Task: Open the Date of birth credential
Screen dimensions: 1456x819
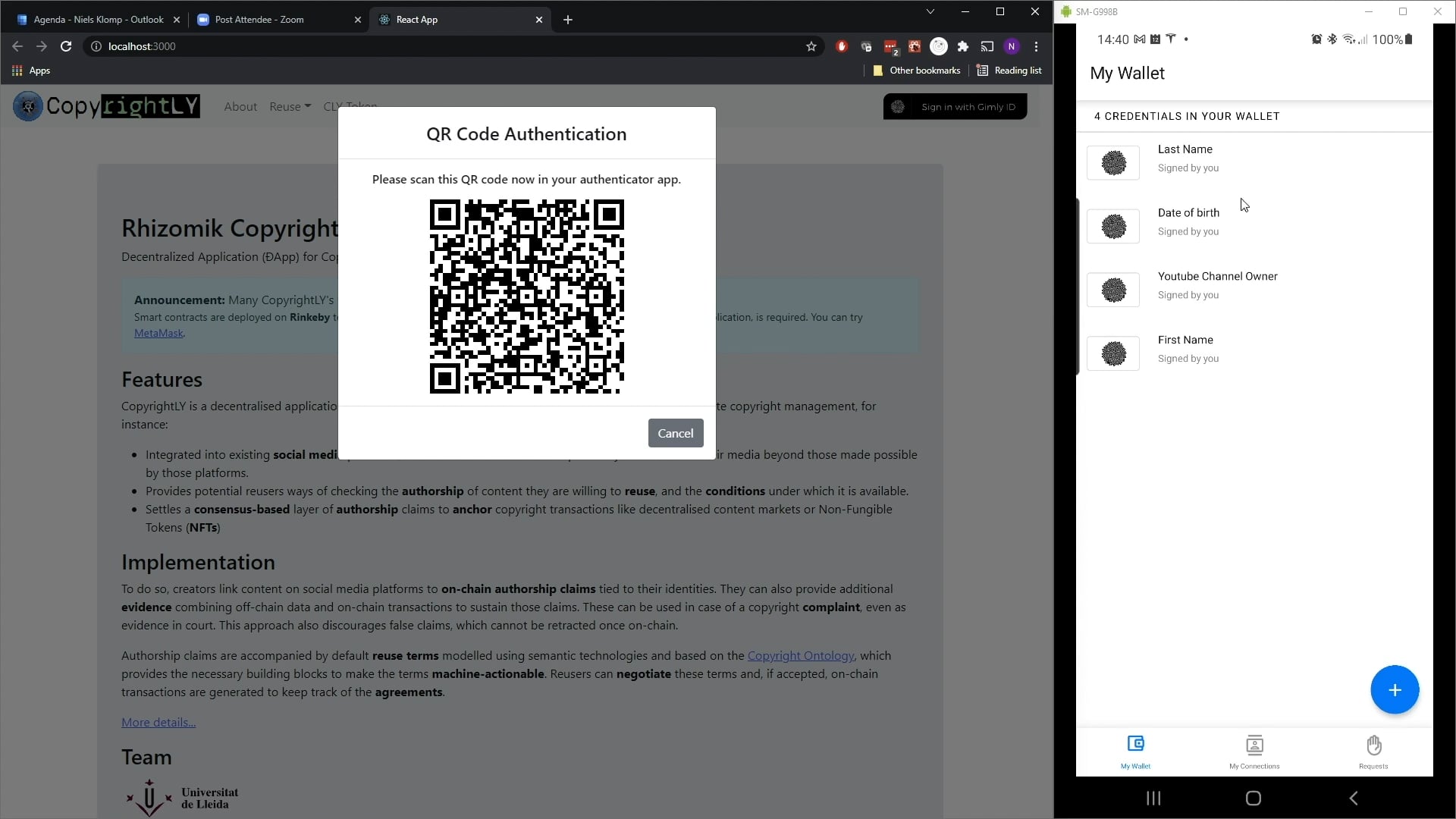Action: tap(1254, 226)
